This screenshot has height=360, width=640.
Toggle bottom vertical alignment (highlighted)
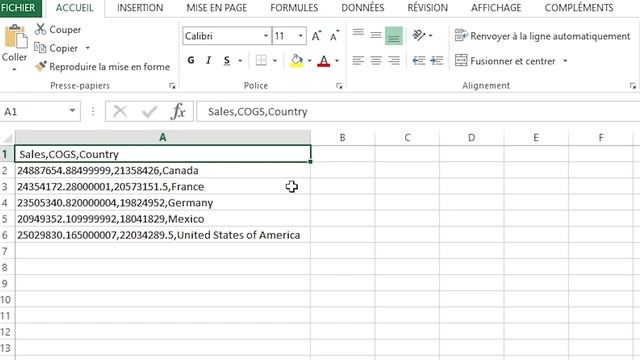(x=394, y=36)
